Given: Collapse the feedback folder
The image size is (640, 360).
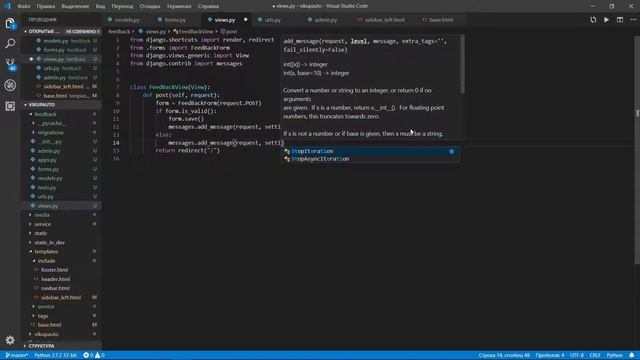Looking at the screenshot, I should point(45,114).
